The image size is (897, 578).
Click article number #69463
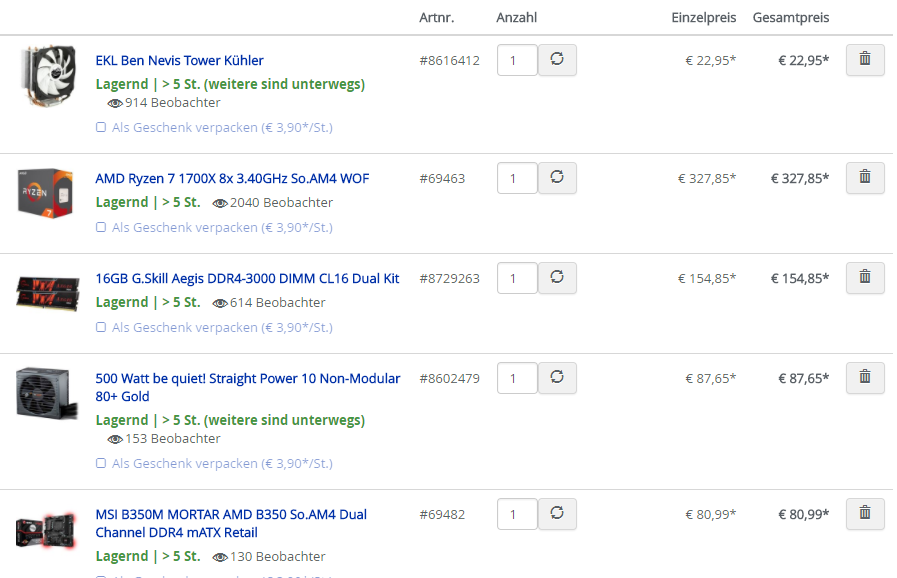point(442,179)
